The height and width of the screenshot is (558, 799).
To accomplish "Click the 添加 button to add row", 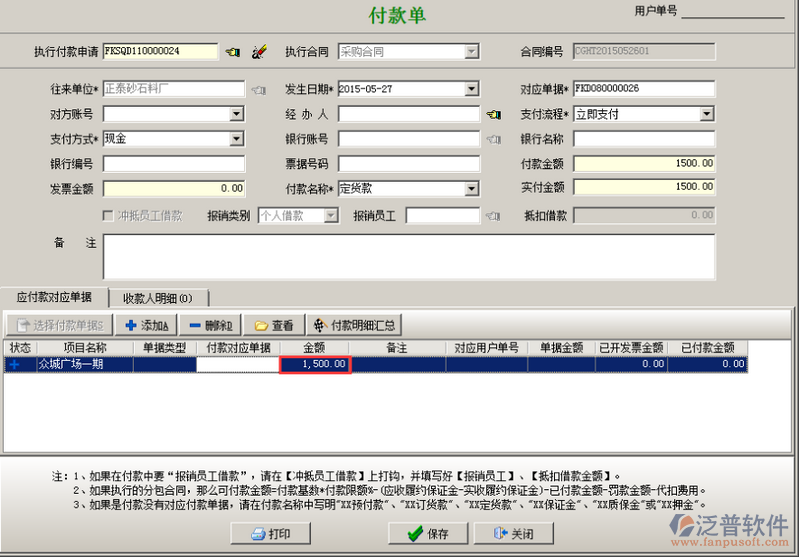I will pyautogui.click(x=146, y=325).
